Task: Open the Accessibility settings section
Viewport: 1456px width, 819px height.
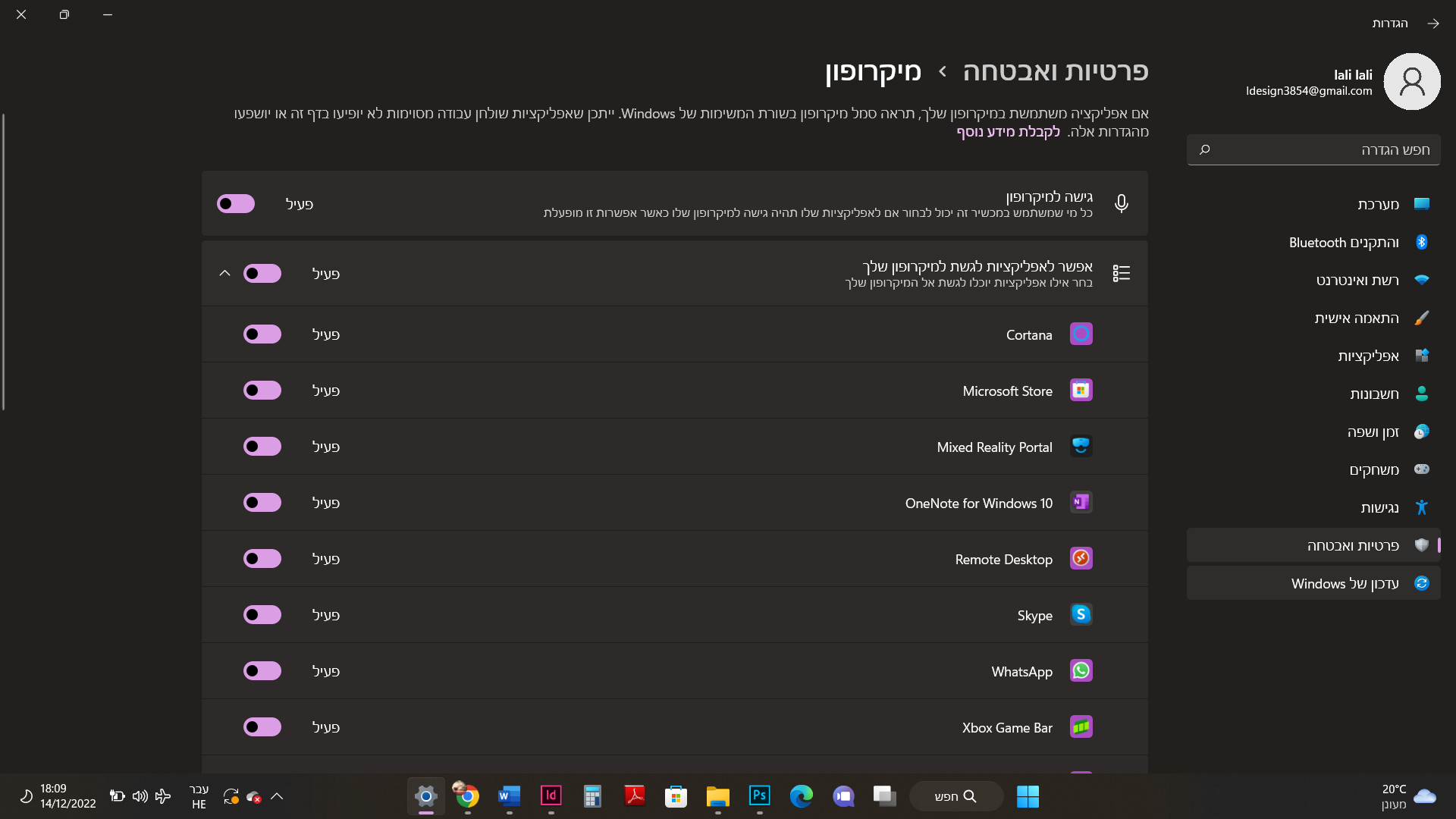Action: tap(1379, 507)
